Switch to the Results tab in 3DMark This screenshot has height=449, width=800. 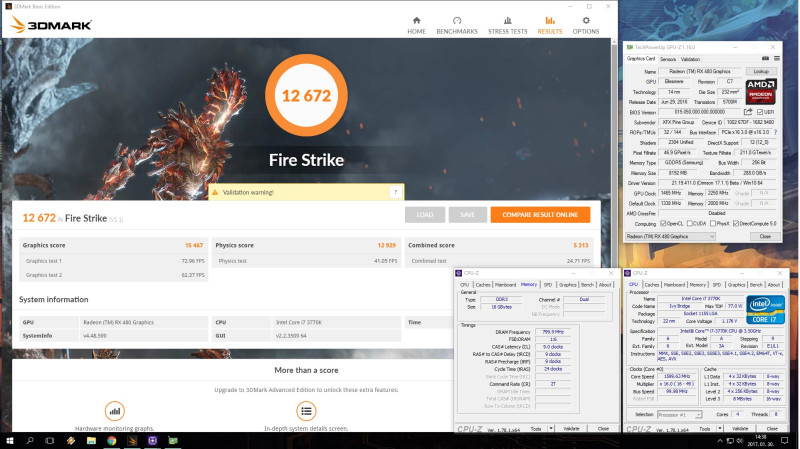coord(549,26)
